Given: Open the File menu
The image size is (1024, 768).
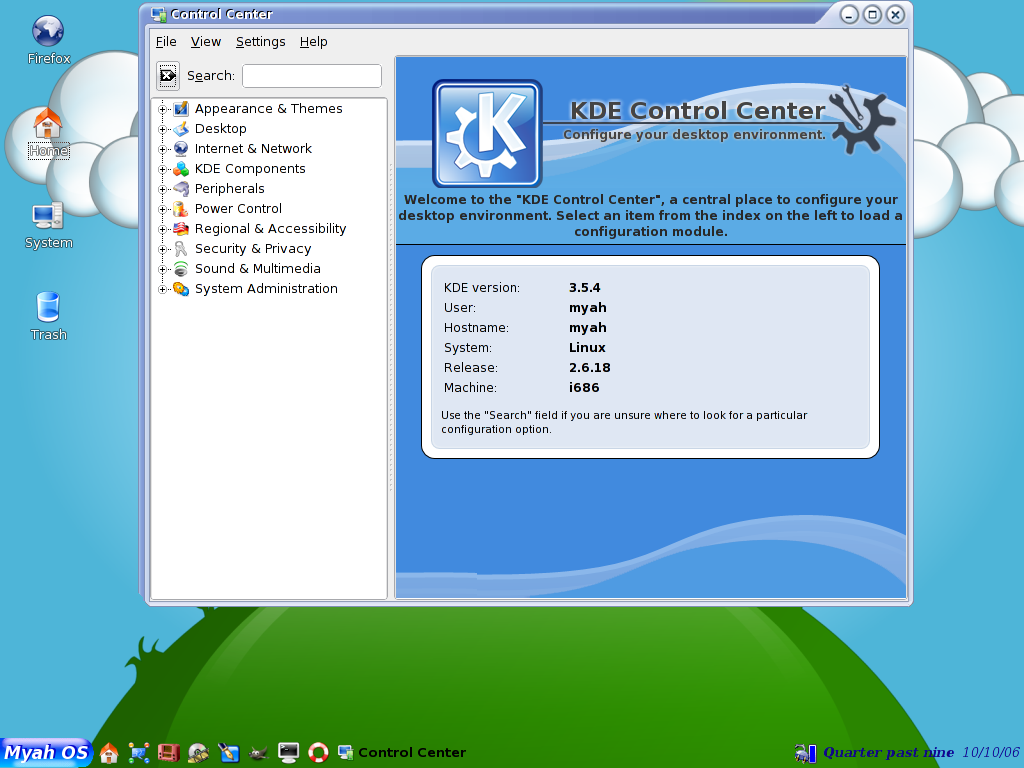Looking at the screenshot, I should (x=166, y=42).
